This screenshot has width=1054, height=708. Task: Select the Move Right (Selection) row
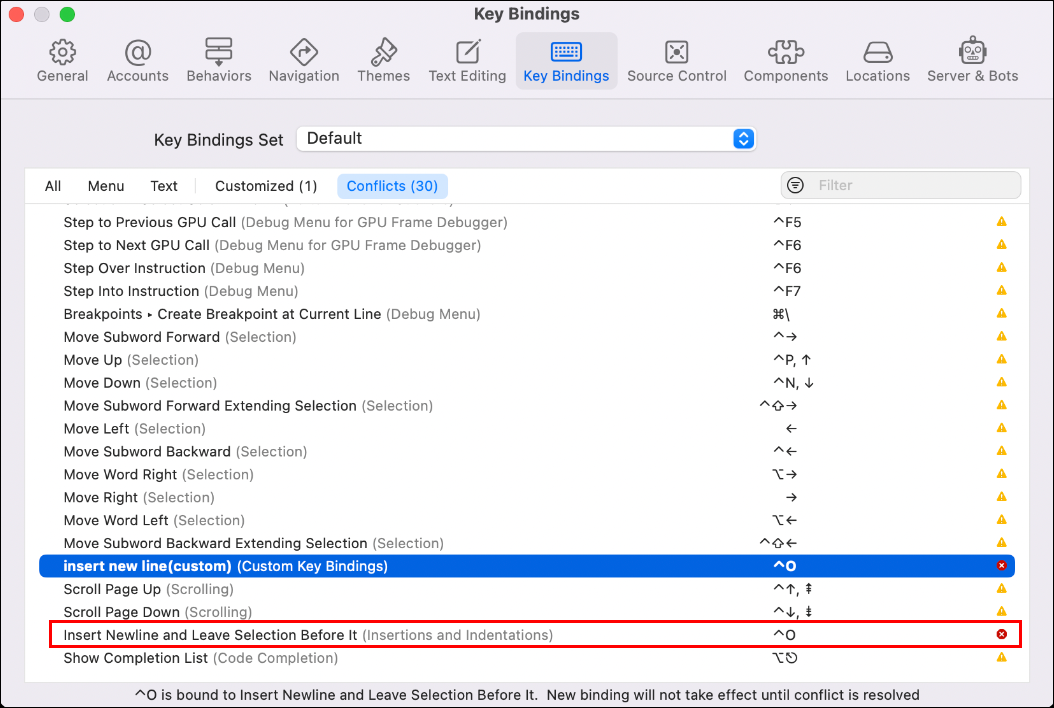tap(527, 498)
